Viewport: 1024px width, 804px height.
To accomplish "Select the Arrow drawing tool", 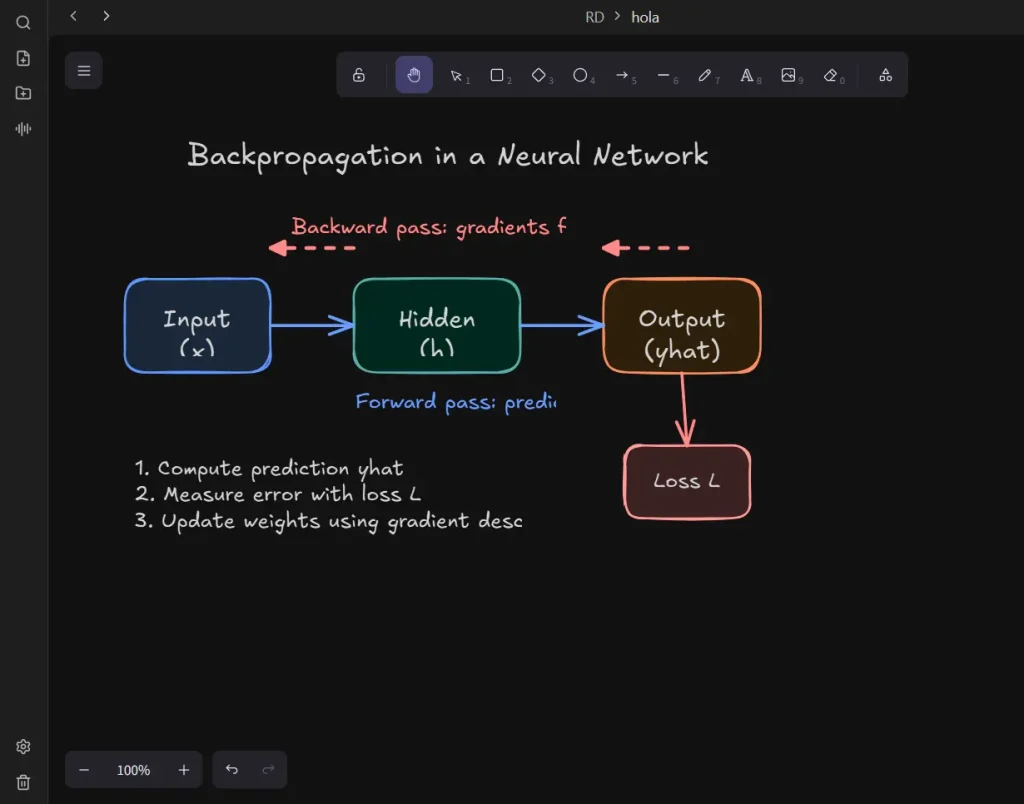I will click(622, 75).
